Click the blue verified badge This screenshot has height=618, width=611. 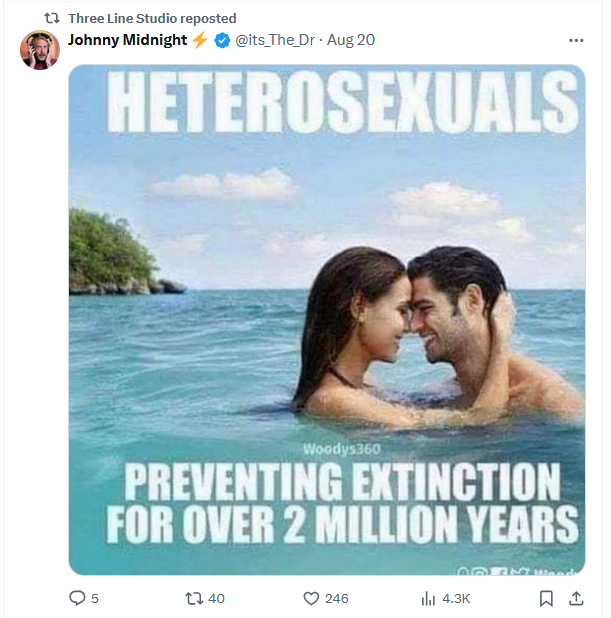click(222, 40)
